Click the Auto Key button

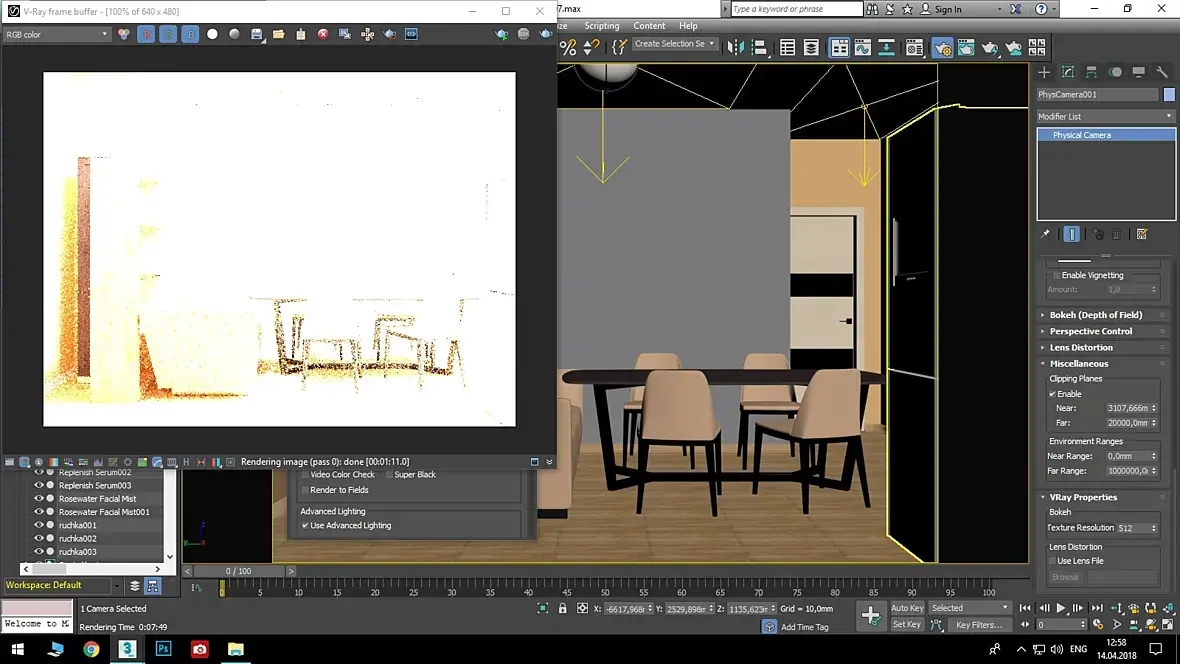tap(907, 608)
